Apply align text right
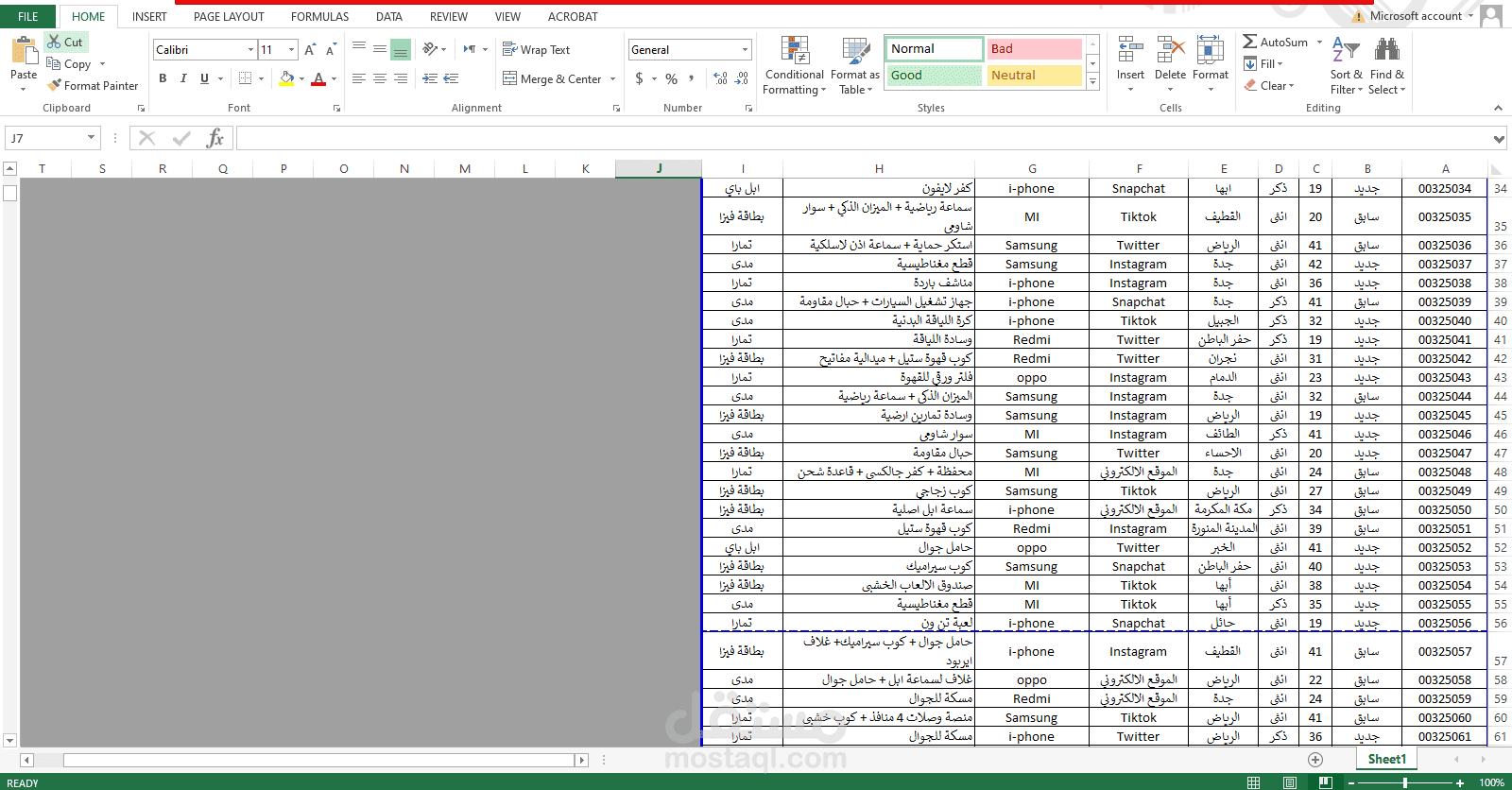Image resolution: width=1512 pixels, height=790 pixels. 401,78
